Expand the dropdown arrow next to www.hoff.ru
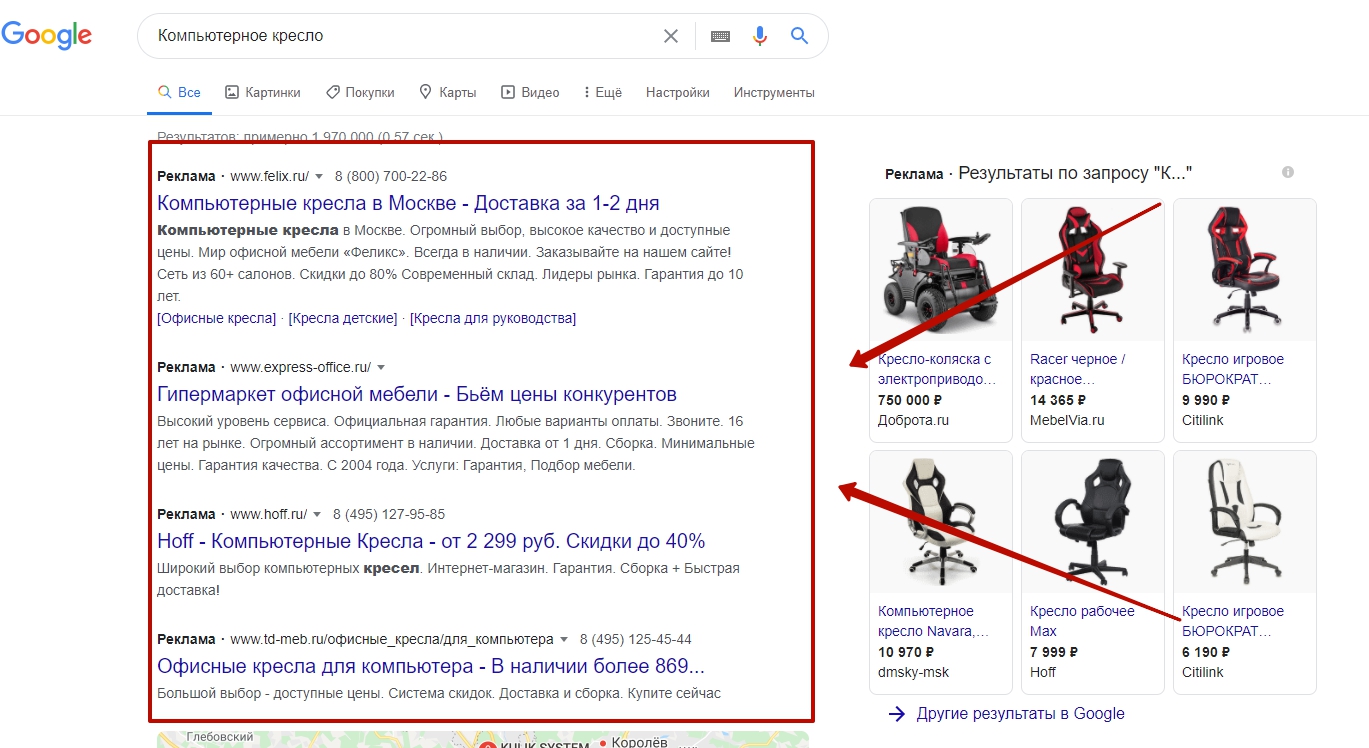Screen dimensions: 1369x748 click(x=317, y=515)
